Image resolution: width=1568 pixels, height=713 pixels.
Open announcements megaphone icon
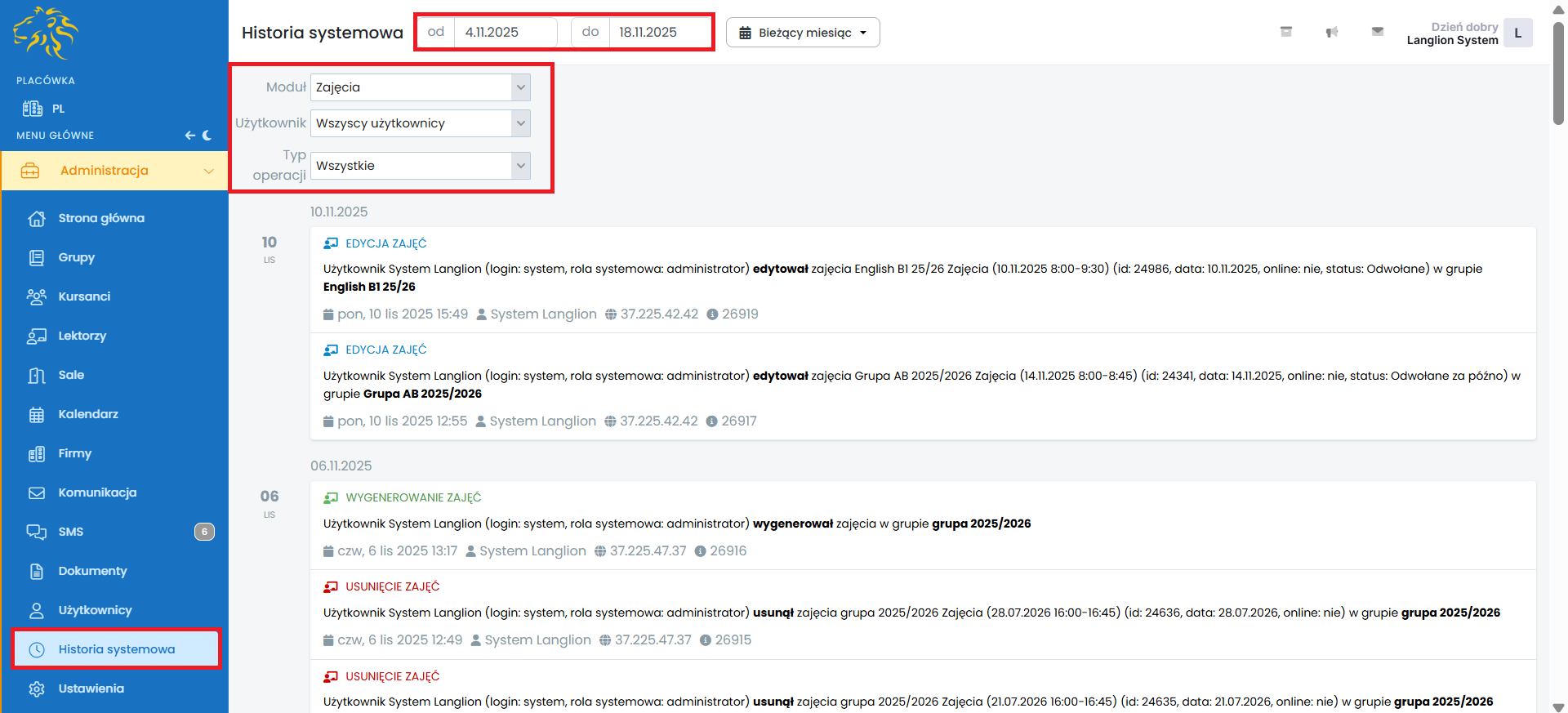1331,32
